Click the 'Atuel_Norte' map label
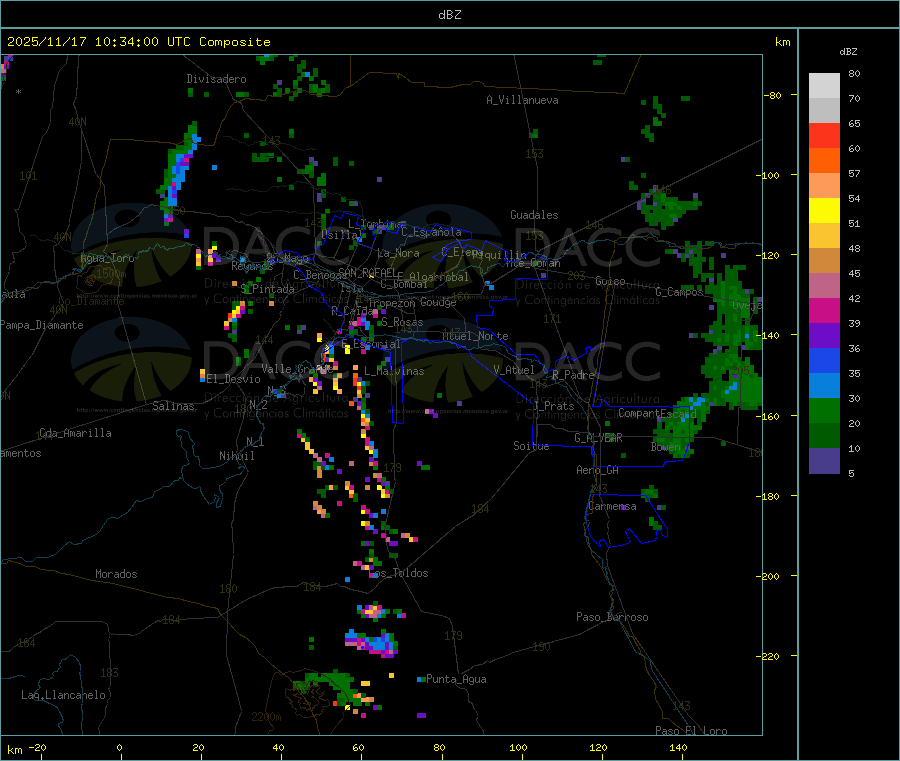The image size is (900, 761). (x=475, y=336)
